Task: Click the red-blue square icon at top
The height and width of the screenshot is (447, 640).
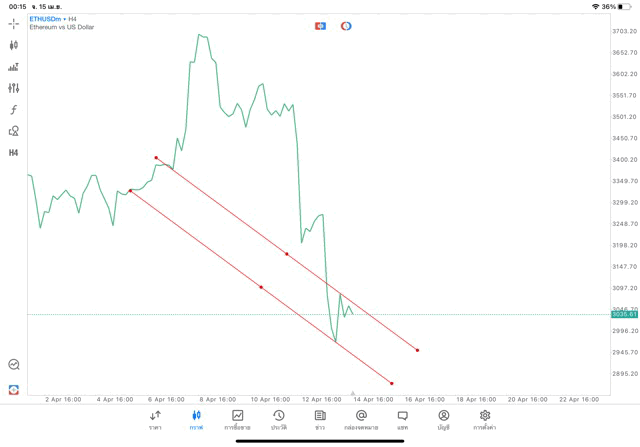Action: (x=321, y=26)
